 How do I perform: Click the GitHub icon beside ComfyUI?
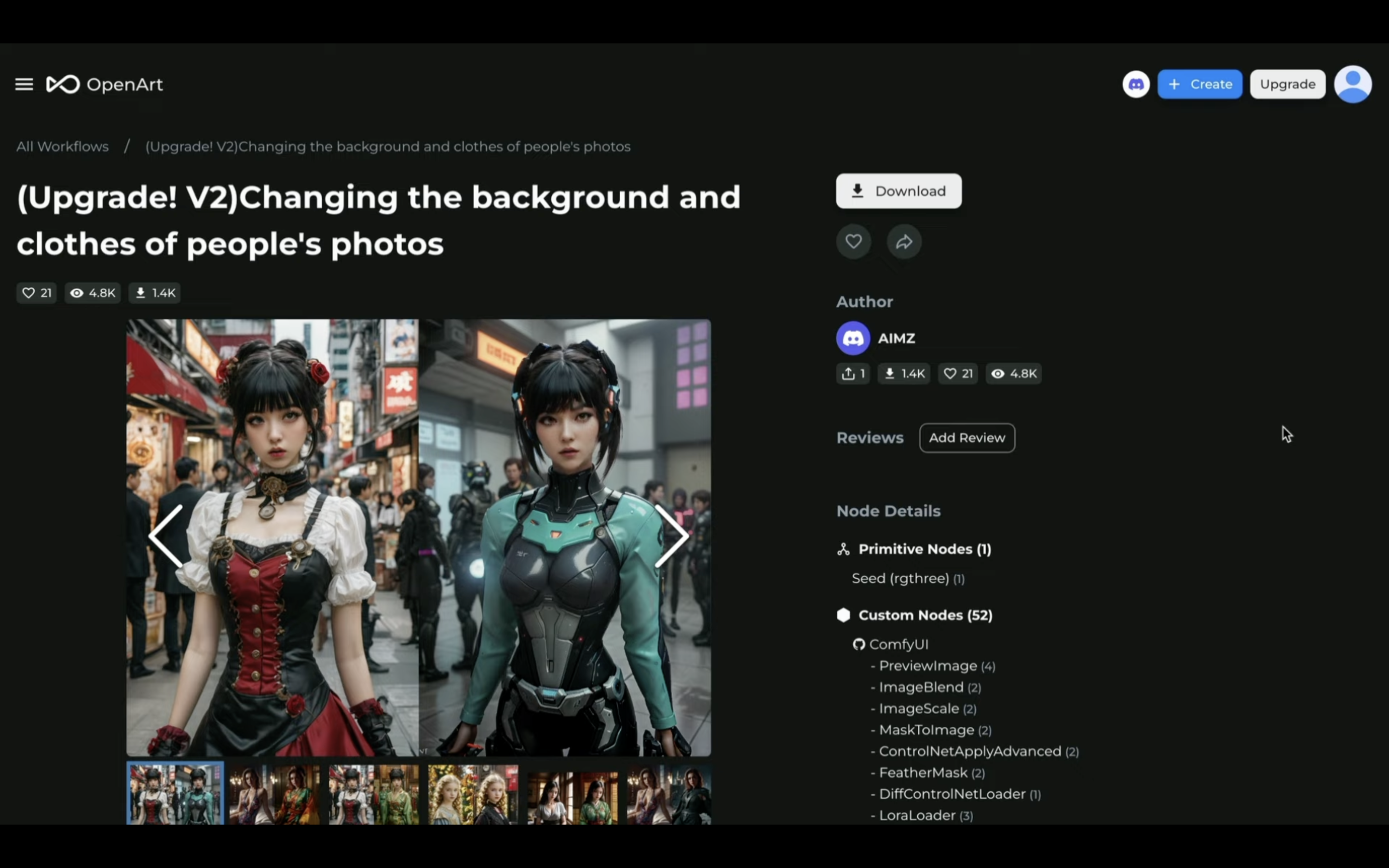pyautogui.click(x=858, y=645)
